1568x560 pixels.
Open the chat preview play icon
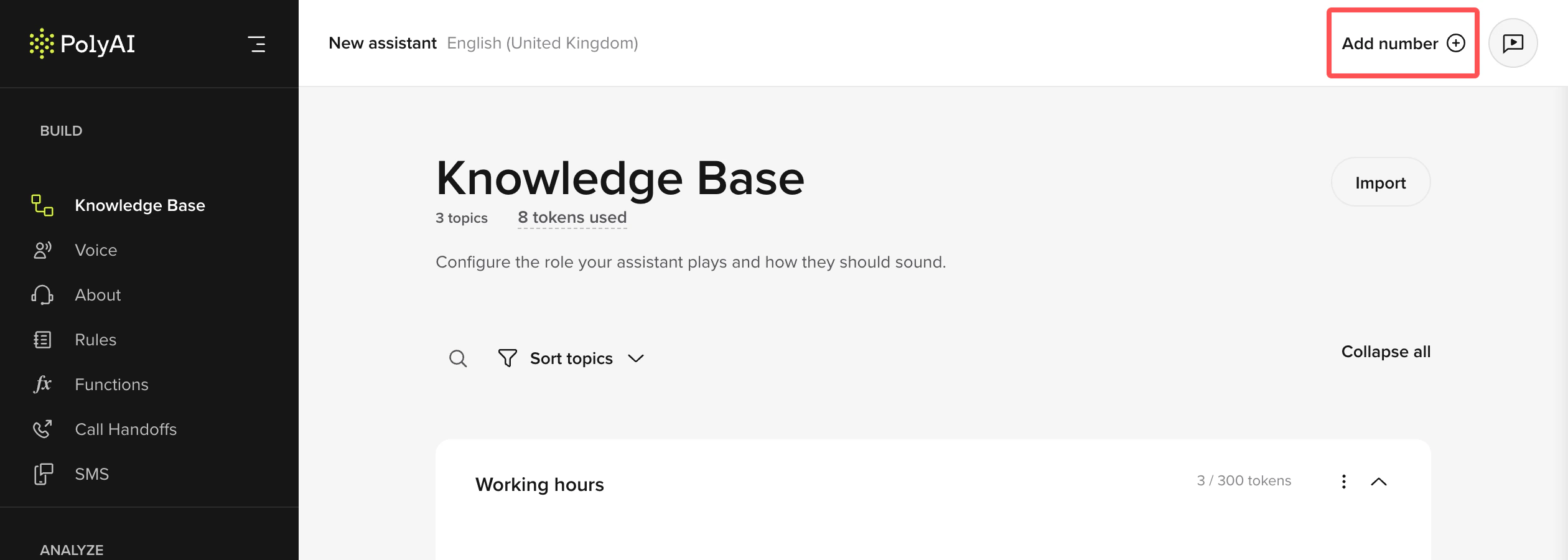[1513, 43]
